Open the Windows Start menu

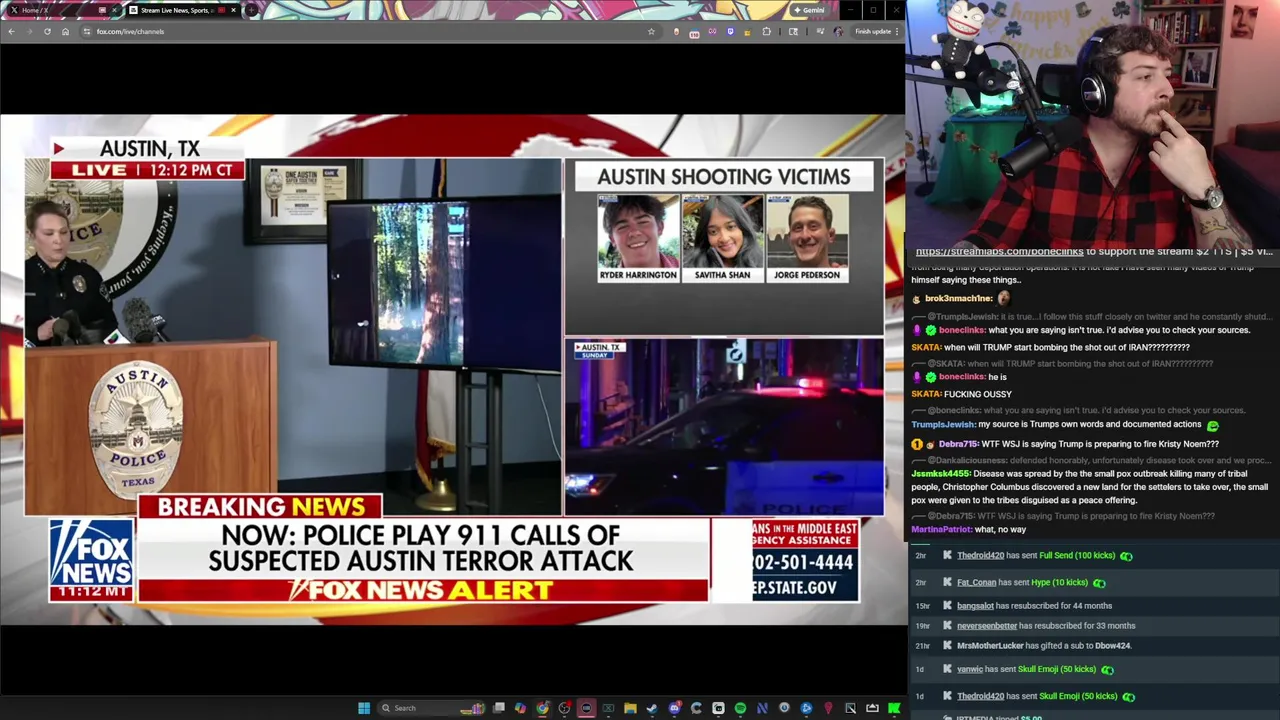(x=364, y=708)
